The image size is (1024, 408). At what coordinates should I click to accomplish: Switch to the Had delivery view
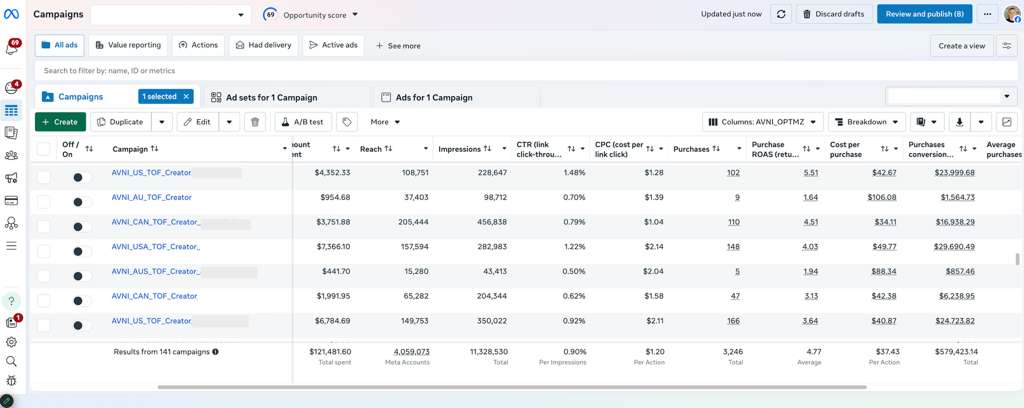pos(264,45)
